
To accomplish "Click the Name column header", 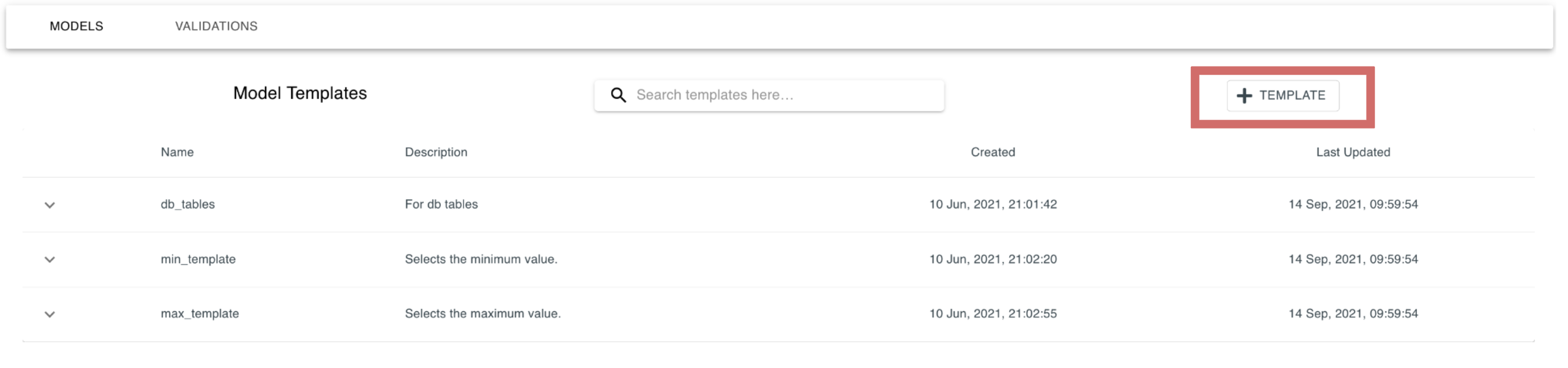I will tap(177, 152).
